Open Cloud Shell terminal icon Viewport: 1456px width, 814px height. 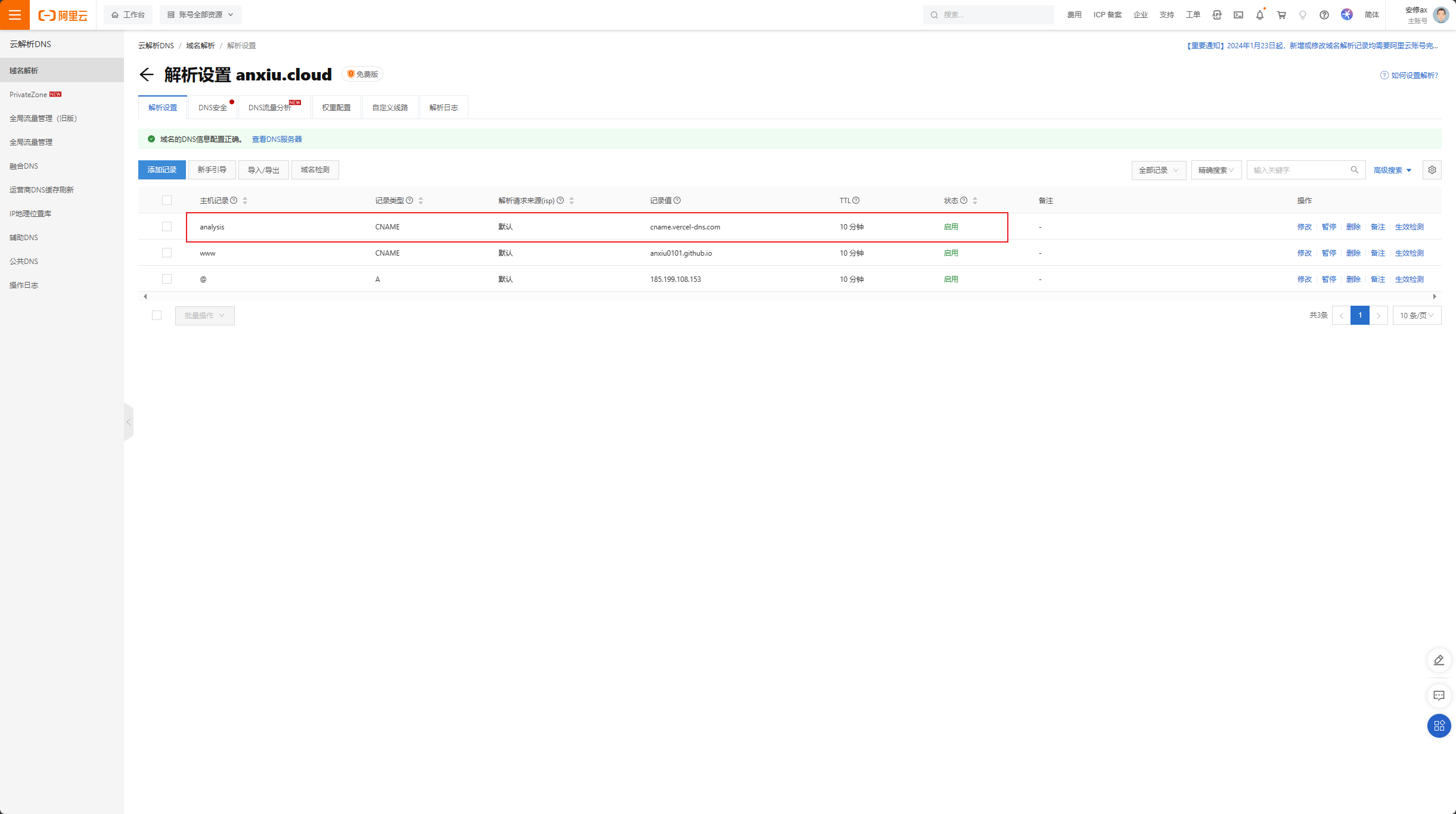(x=1238, y=15)
